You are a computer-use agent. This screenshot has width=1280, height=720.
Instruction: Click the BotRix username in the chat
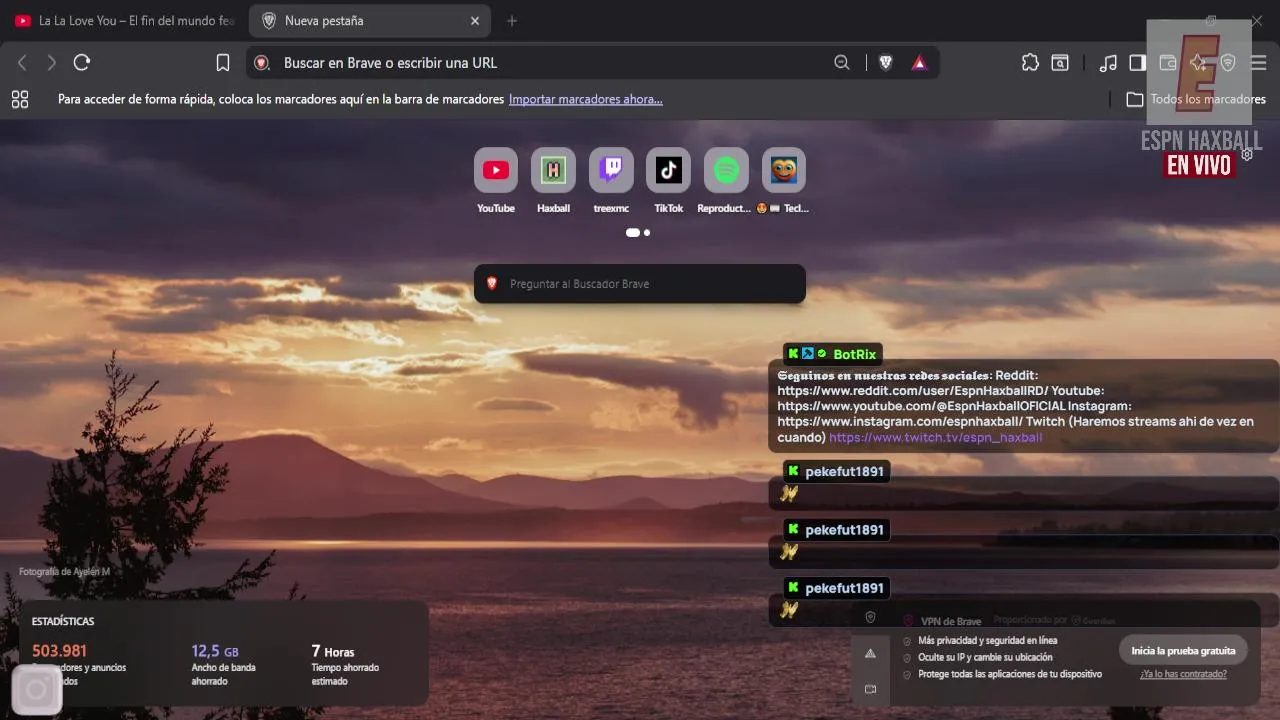coord(855,354)
